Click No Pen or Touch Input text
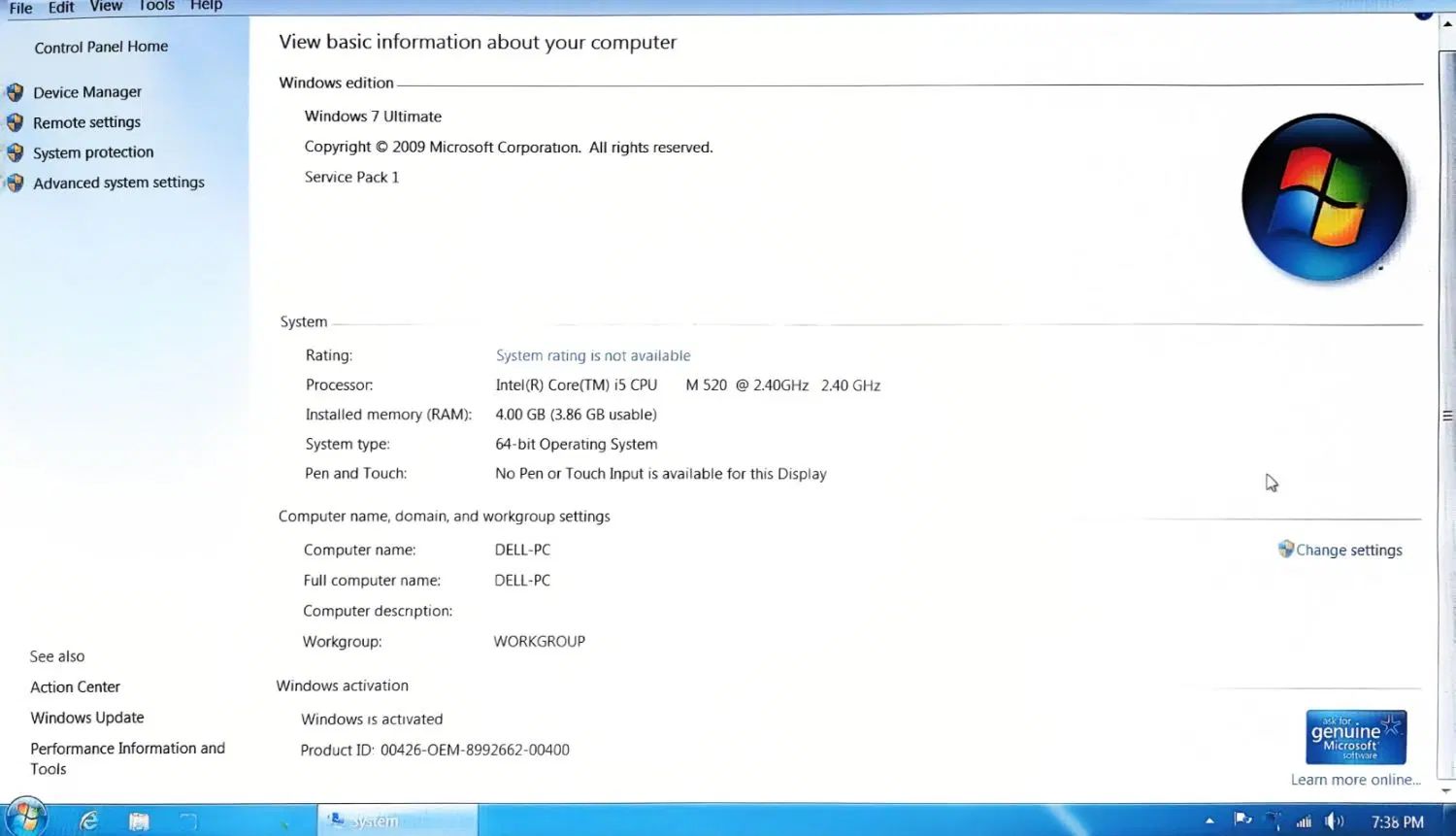Screen dimensions: 1456x836 (661, 474)
